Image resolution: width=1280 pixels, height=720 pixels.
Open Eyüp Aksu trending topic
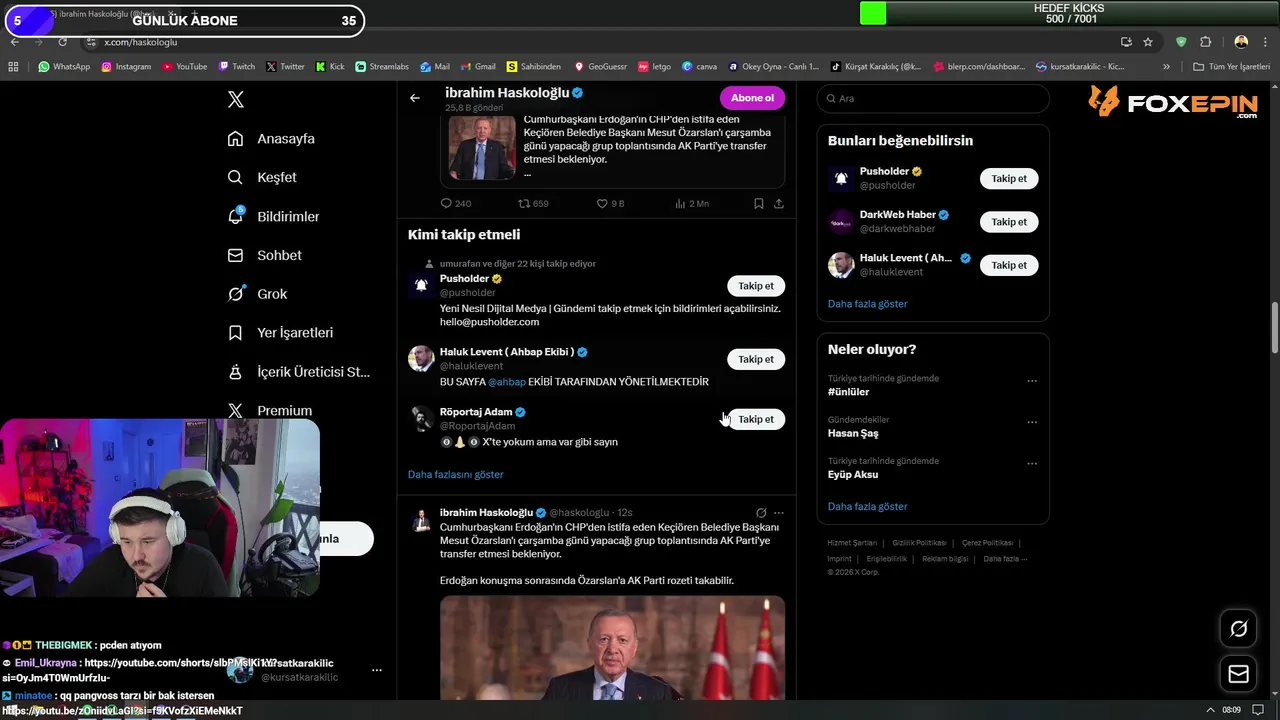[853, 474]
